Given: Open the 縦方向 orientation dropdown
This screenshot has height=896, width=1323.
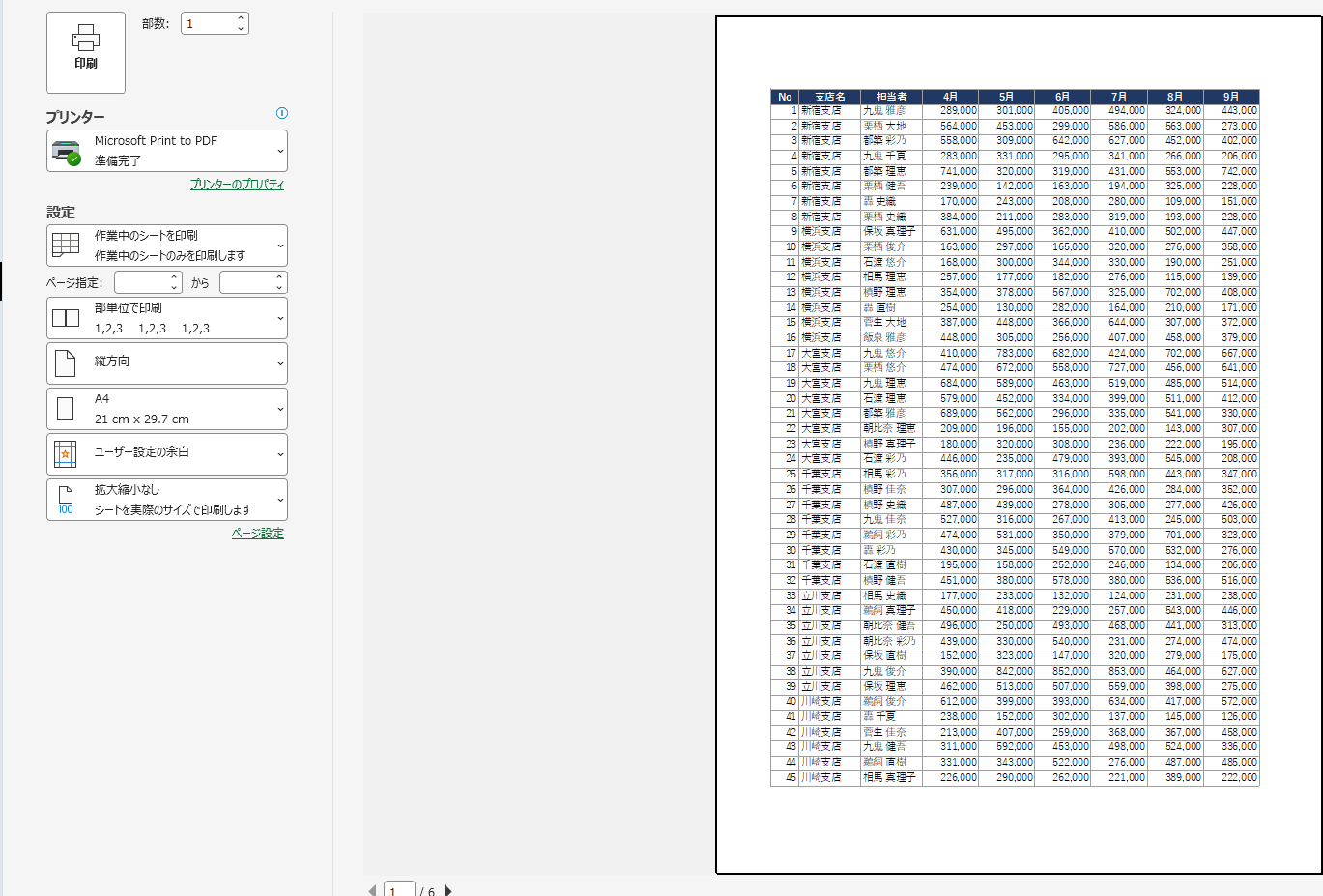Looking at the screenshot, I should click(167, 363).
